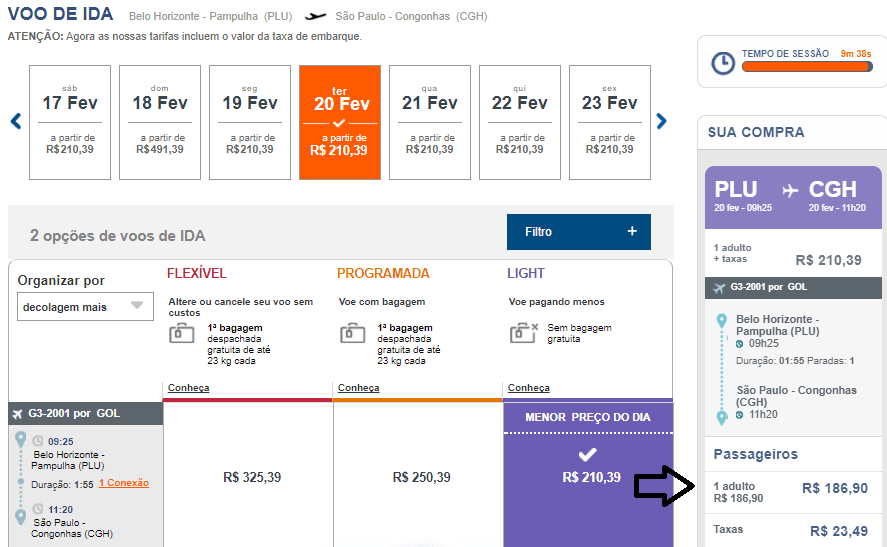Switch to the 21 Fev date tab
Image resolution: width=887 pixels, height=547 pixels.
point(430,122)
